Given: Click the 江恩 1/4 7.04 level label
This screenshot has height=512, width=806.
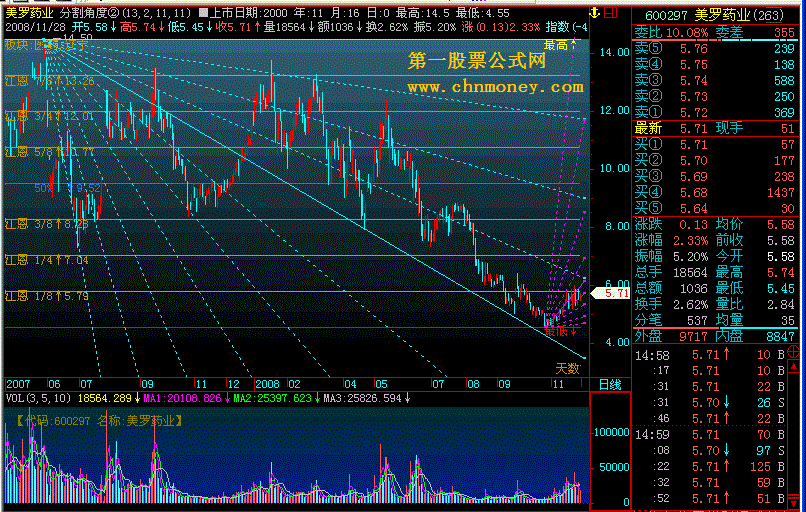Looking at the screenshot, I should pyautogui.click(x=47, y=260).
